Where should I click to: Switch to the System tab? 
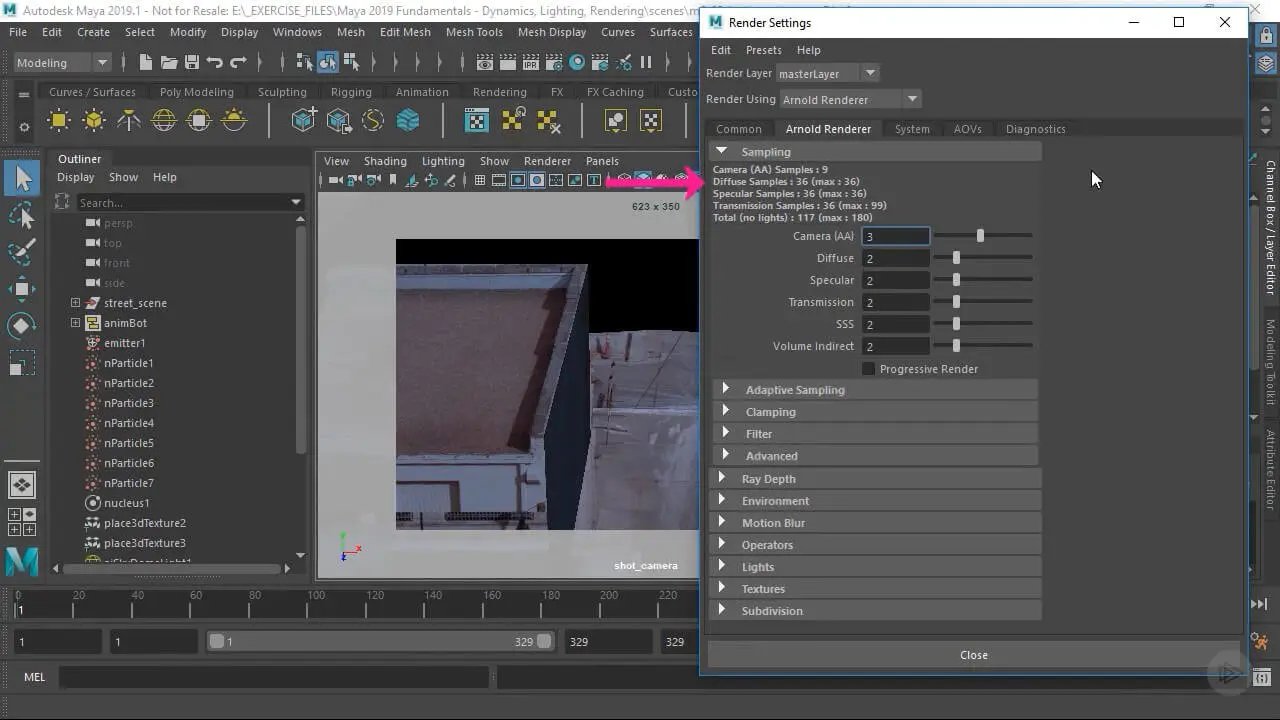[912, 129]
